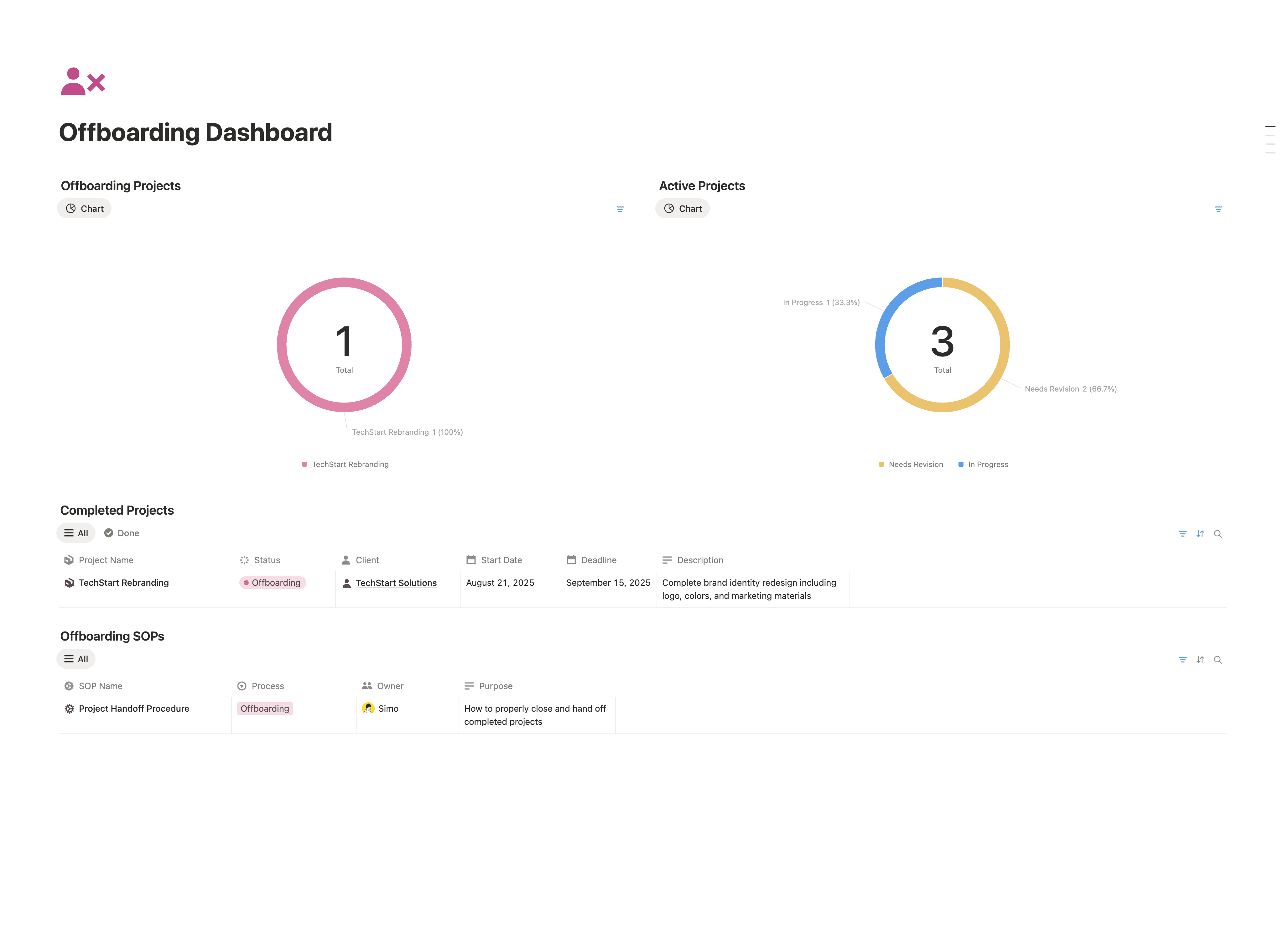The width and height of the screenshot is (1288, 940).
Task: Open Completed Projects filter icon
Action: pos(1182,534)
